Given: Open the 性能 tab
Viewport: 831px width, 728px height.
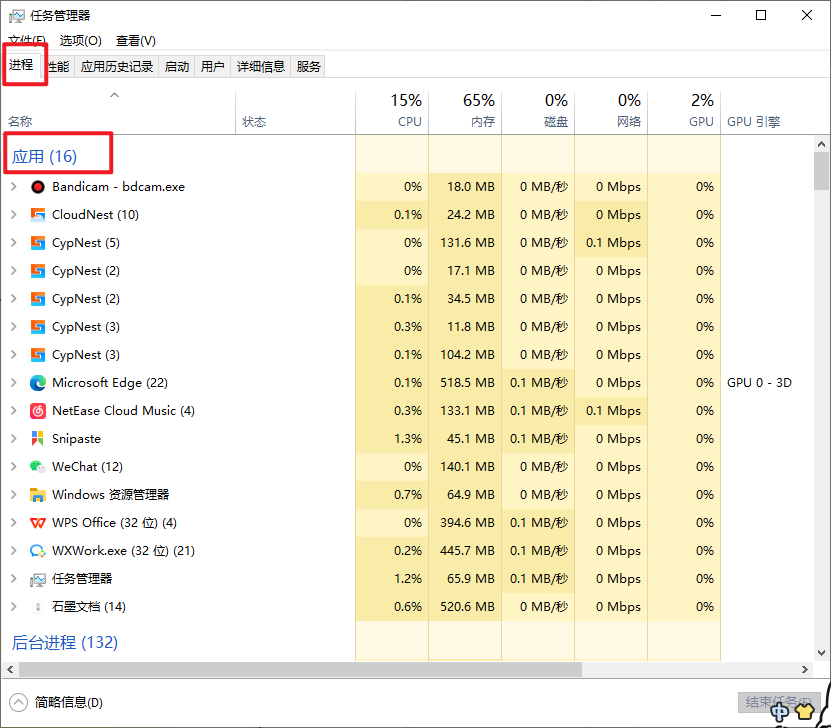Looking at the screenshot, I should [x=58, y=67].
